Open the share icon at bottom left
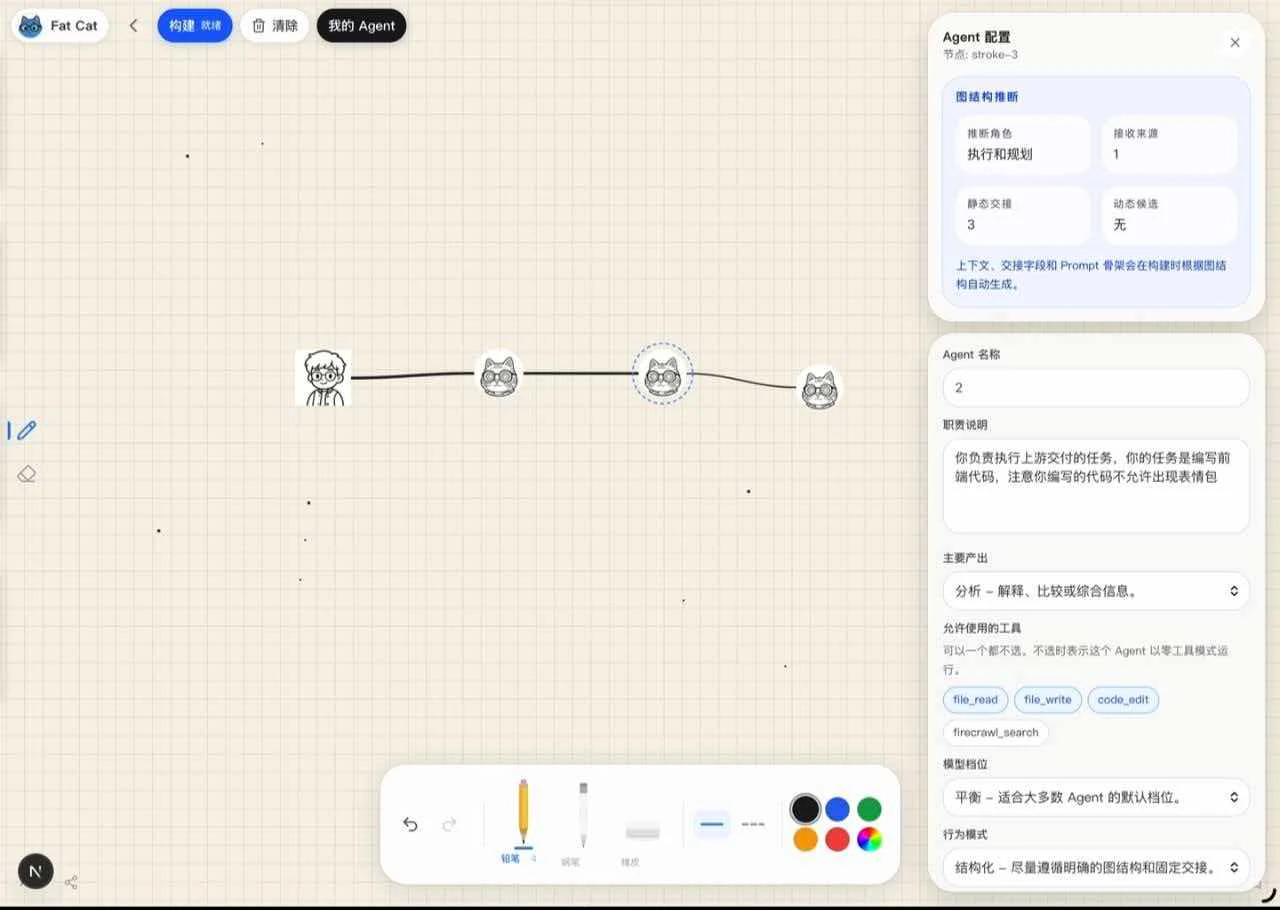This screenshot has width=1280, height=910. point(71,882)
